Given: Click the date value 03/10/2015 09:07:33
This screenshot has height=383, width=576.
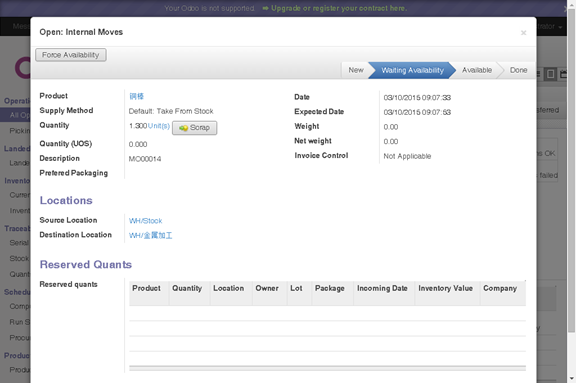Looking at the screenshot, I should click(x=417, y=98).
